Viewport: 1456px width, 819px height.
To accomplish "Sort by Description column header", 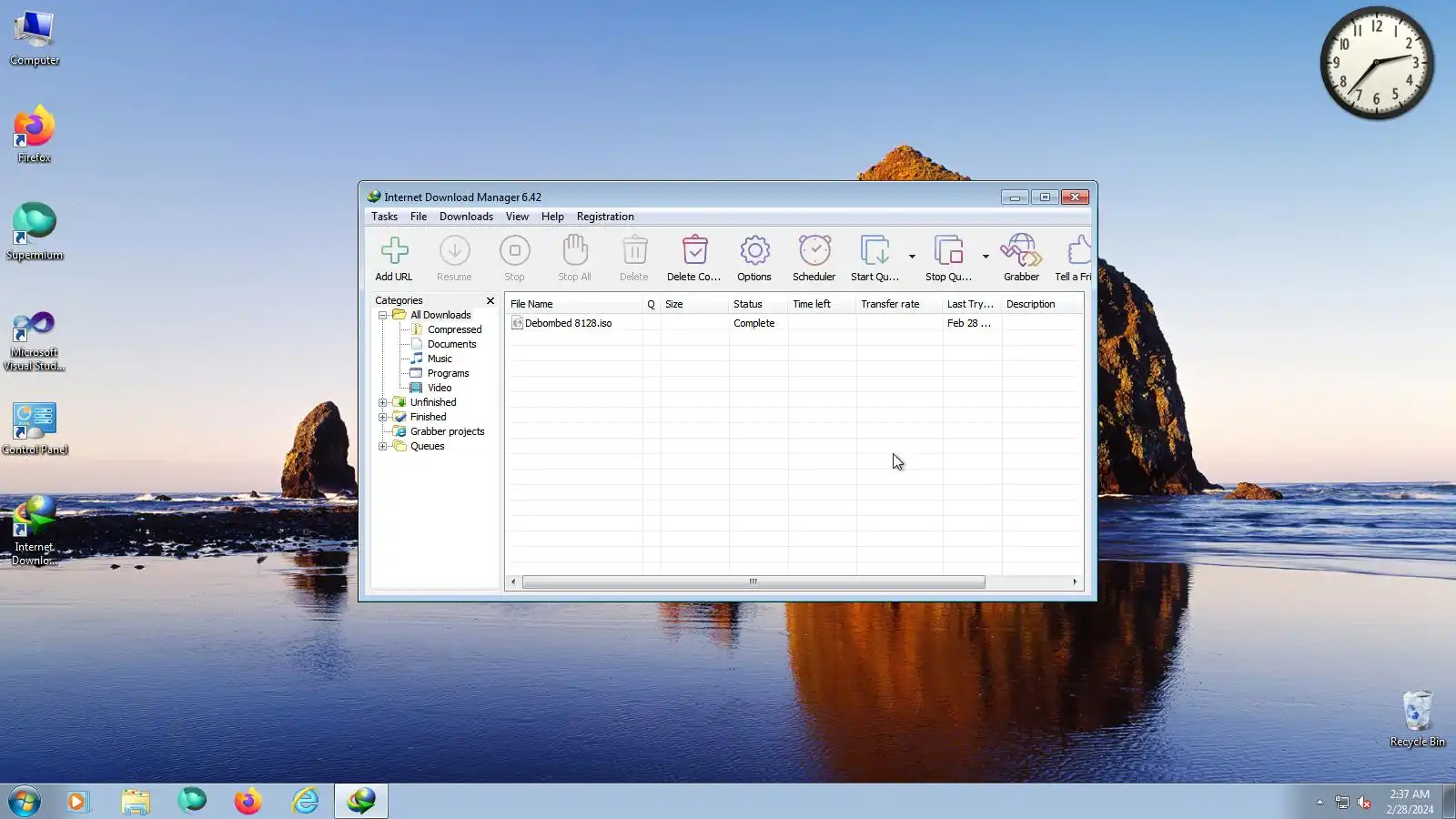I will [1043, 304].
